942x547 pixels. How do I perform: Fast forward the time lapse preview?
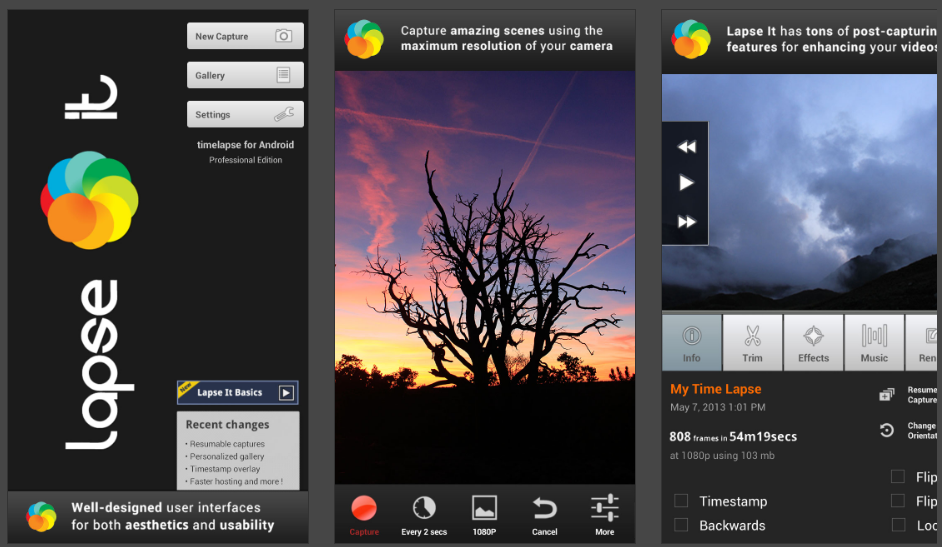pos(686,222)
